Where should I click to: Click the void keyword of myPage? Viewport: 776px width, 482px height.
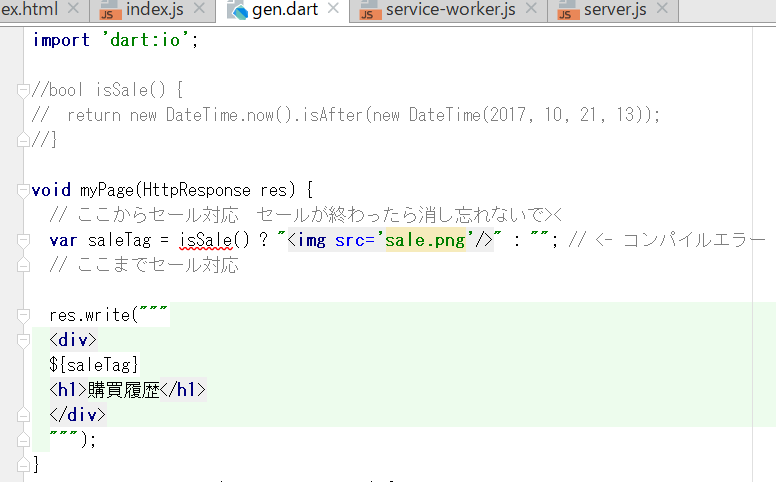[51, 190]
